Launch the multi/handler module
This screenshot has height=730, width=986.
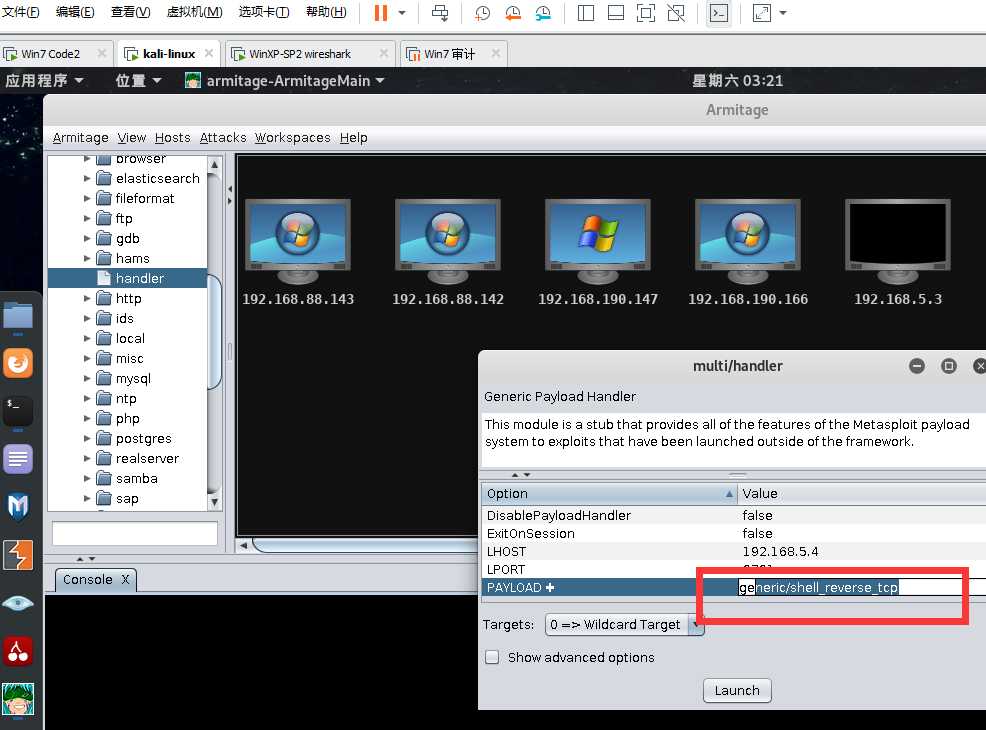pyautogui.click(x=737, y=690)
